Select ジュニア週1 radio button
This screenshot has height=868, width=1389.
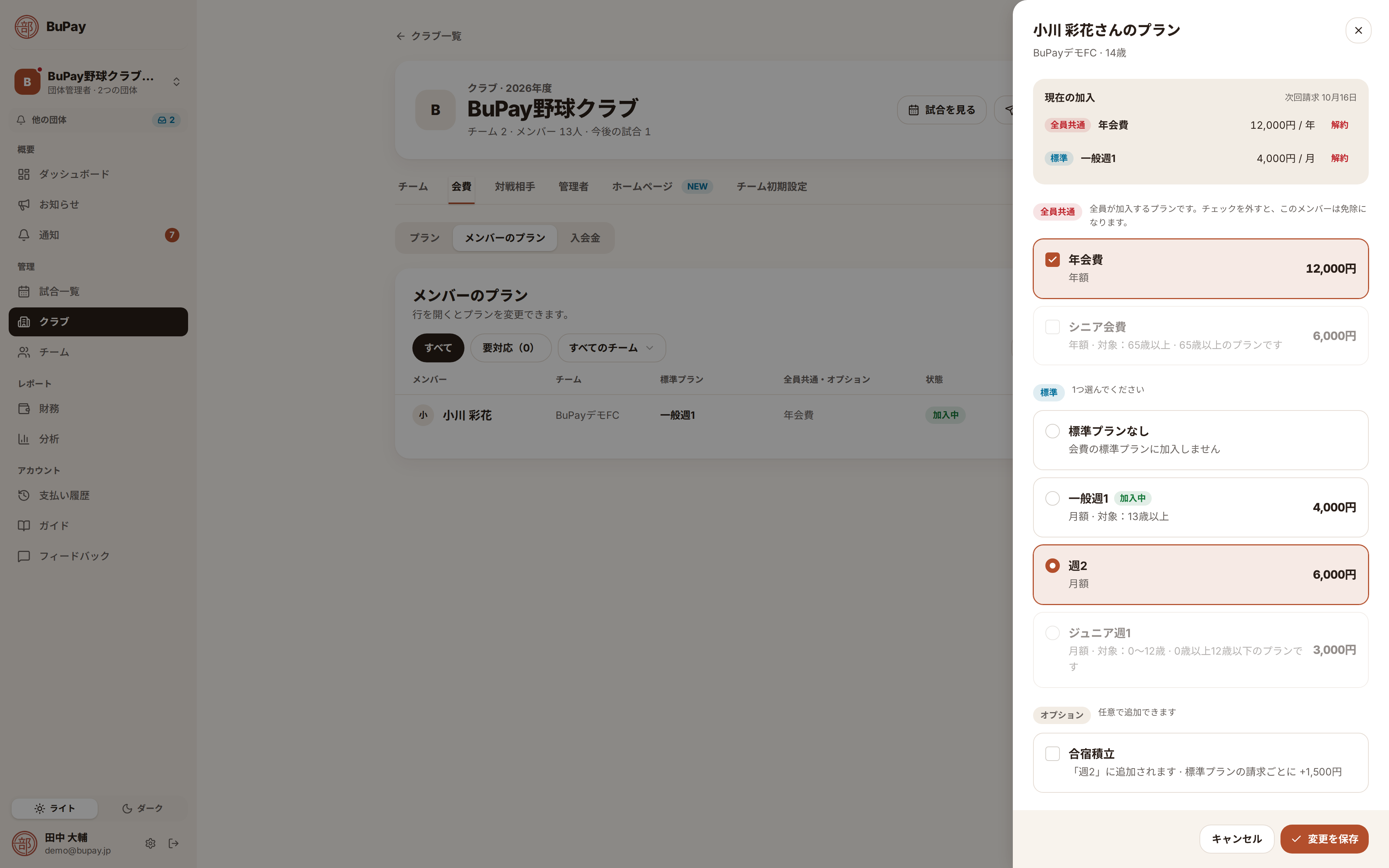[1052, 633]
